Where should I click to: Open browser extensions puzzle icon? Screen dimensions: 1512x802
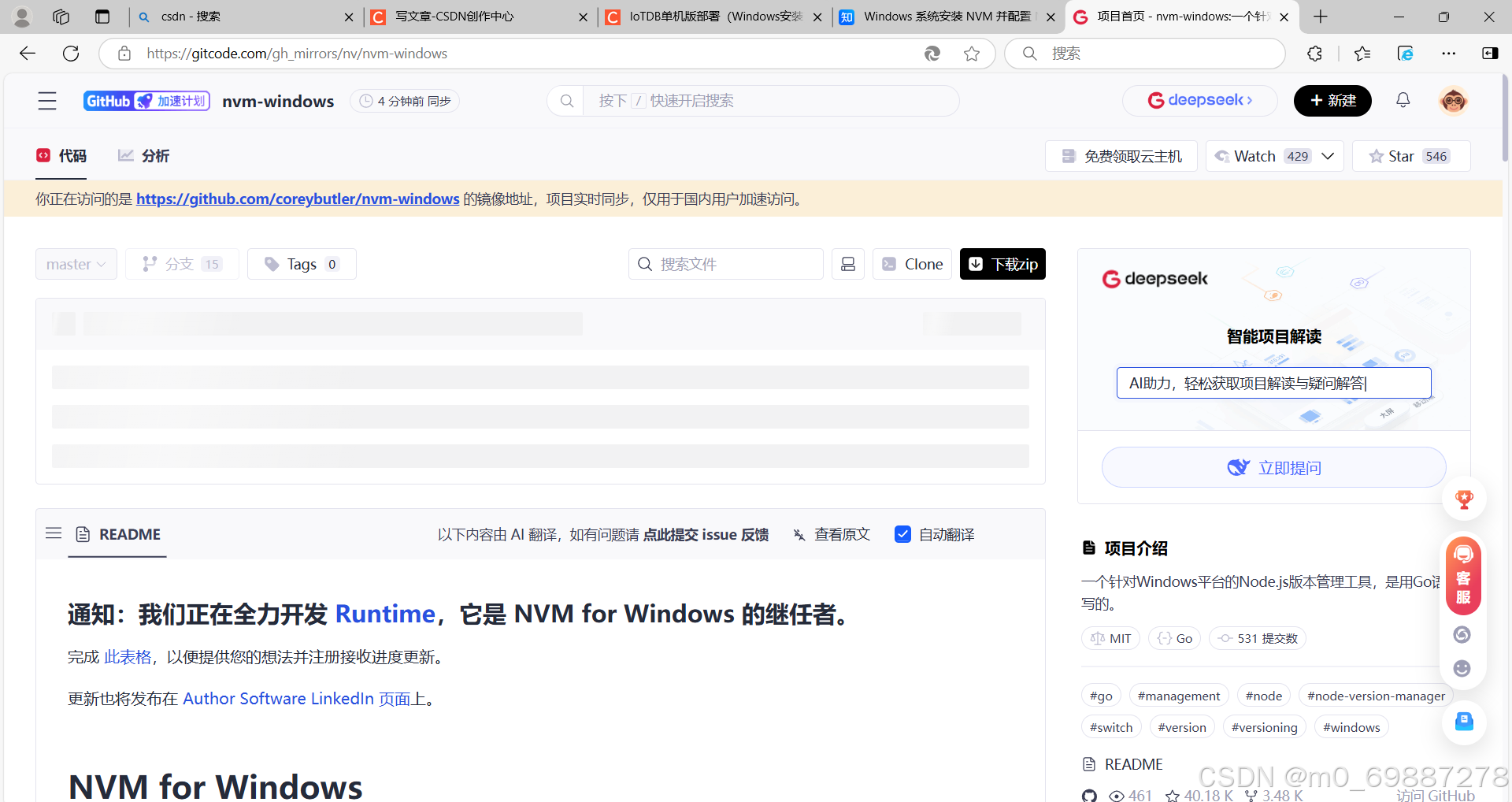pos(1314,53)
